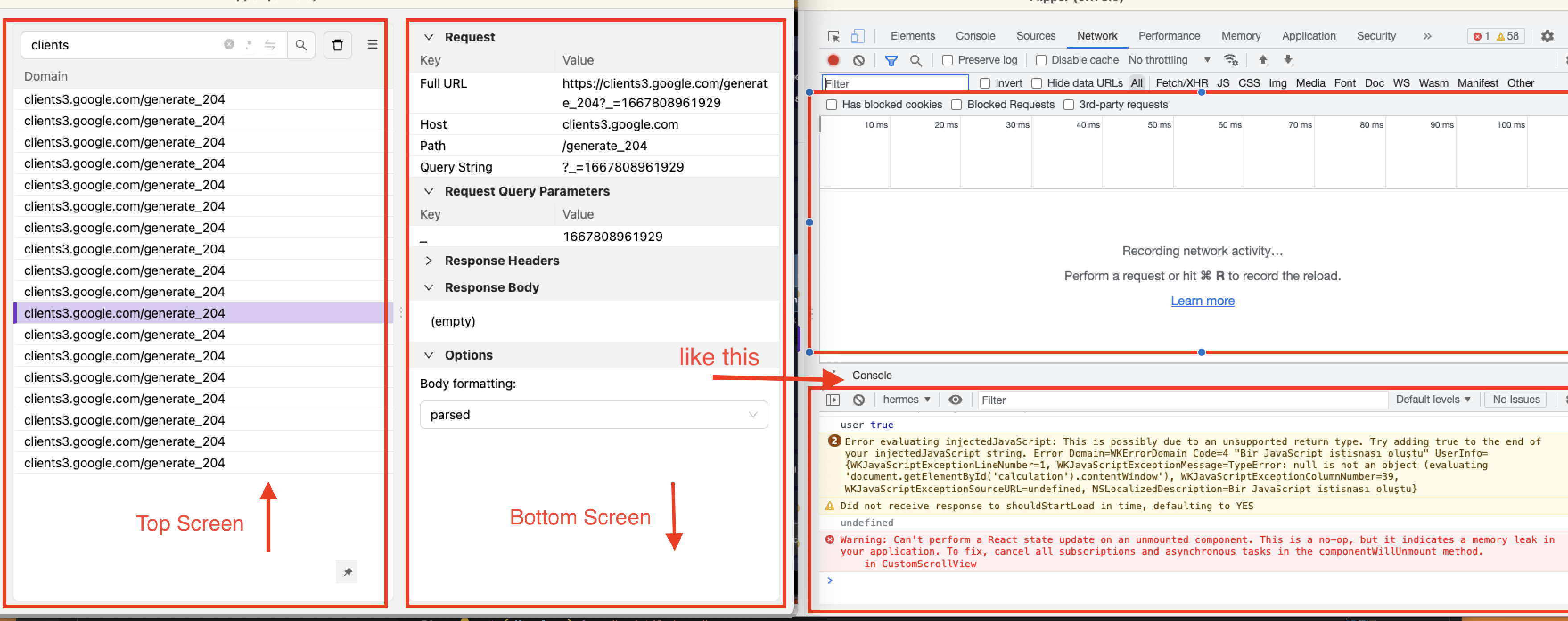Open search in the Flipper request list
1568x621 pixels.
point(301,45)
